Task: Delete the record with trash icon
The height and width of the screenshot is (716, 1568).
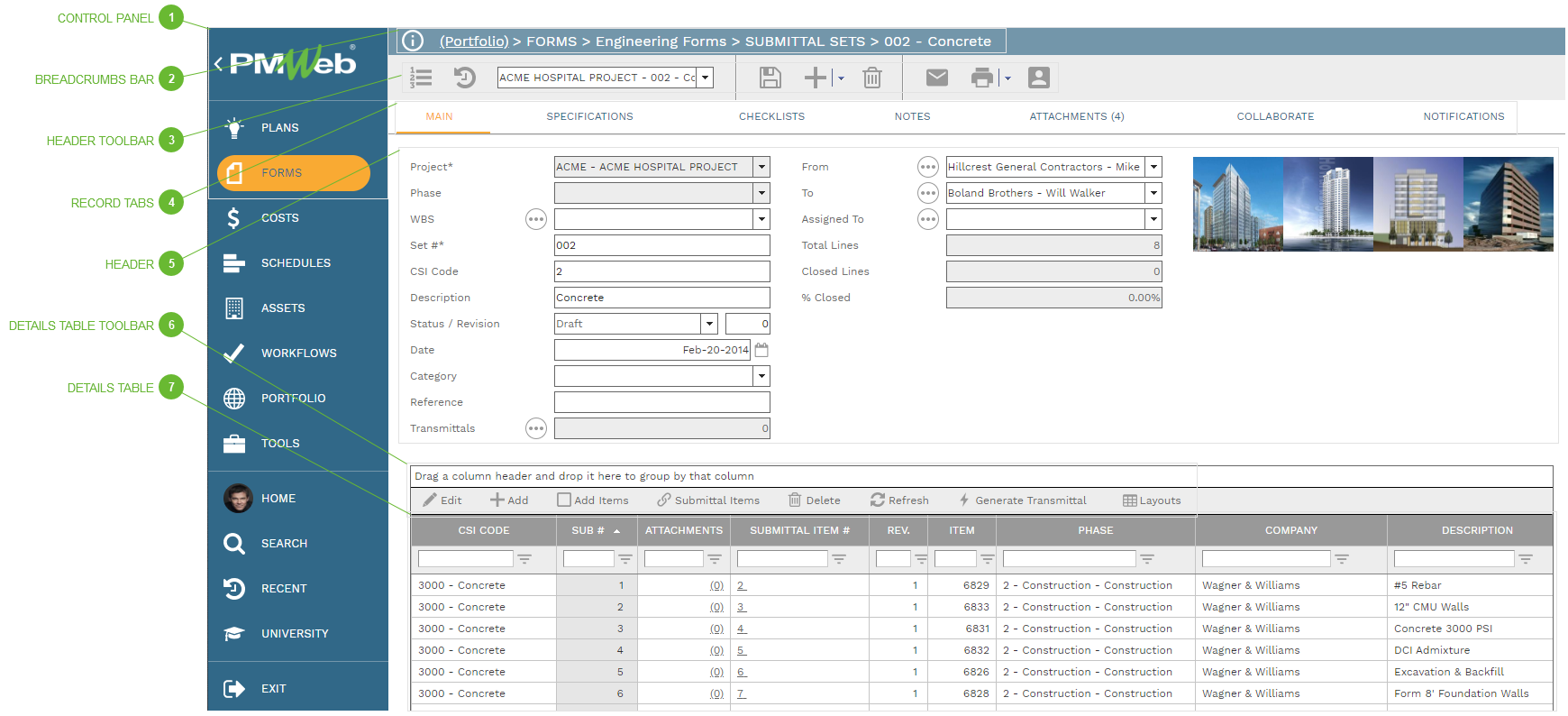Action: tap(872, 78)
